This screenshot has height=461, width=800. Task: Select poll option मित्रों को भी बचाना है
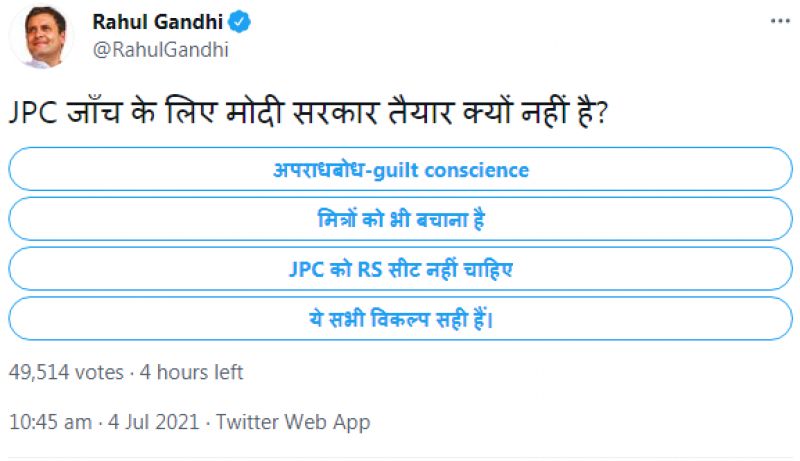click(x=400, y=219)
